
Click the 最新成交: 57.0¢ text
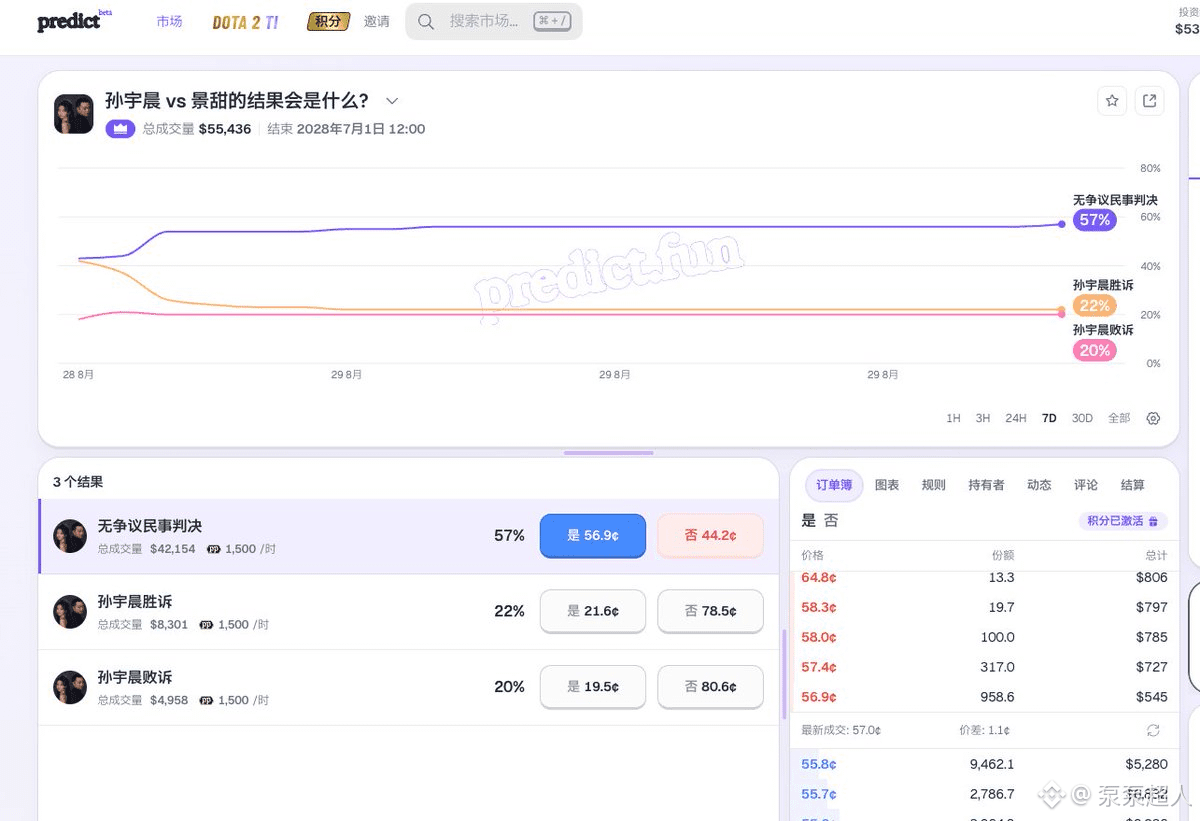[x=841, y=731]
